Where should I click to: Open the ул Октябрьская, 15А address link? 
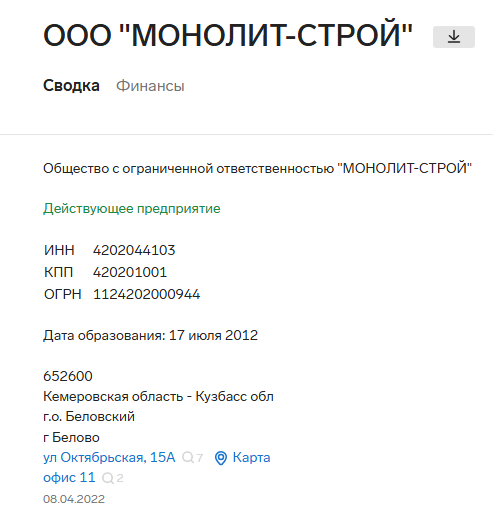(109, 457)
